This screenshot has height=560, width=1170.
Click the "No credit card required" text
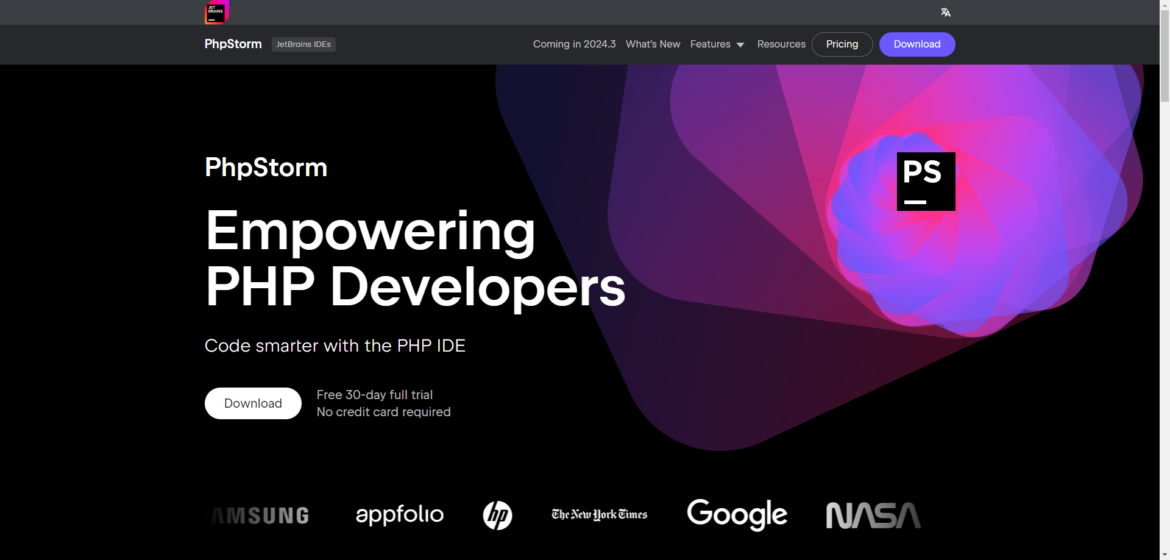pos(384,412)
